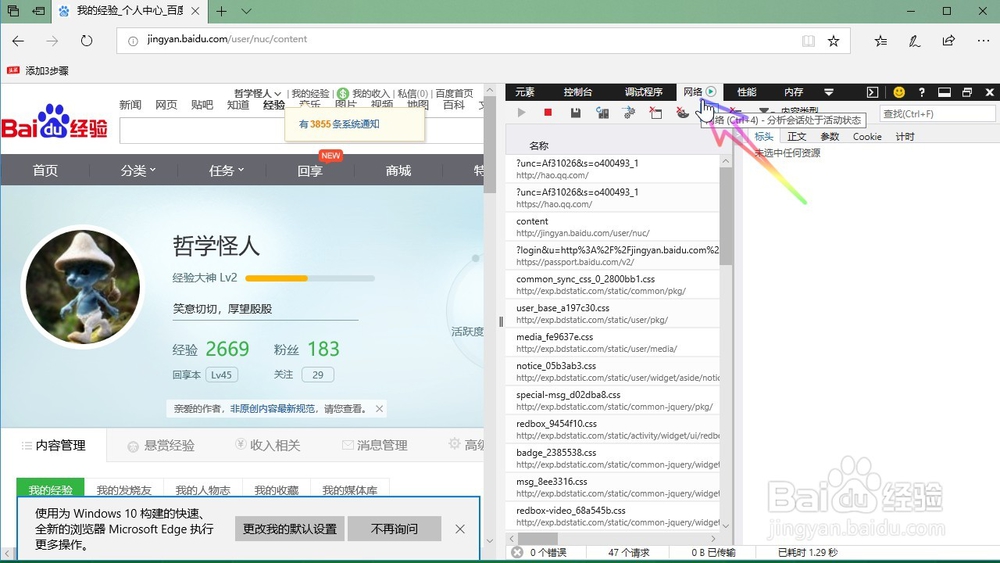This screenshot has width=1000, height=563.
Task: Click the browser refresh icon
Action: (86, 41)
